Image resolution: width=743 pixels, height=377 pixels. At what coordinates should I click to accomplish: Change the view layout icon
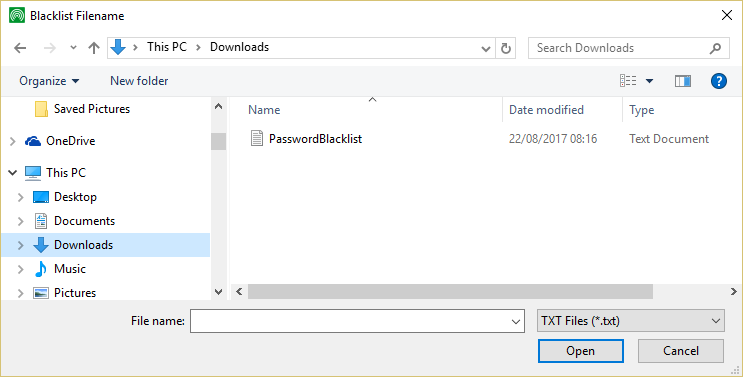pos(628,81)
